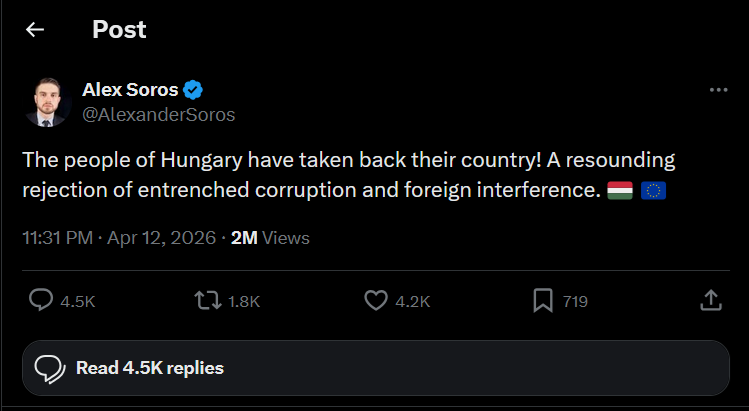
Task: Click the 4.2K likes count
Action: point(413,301)
